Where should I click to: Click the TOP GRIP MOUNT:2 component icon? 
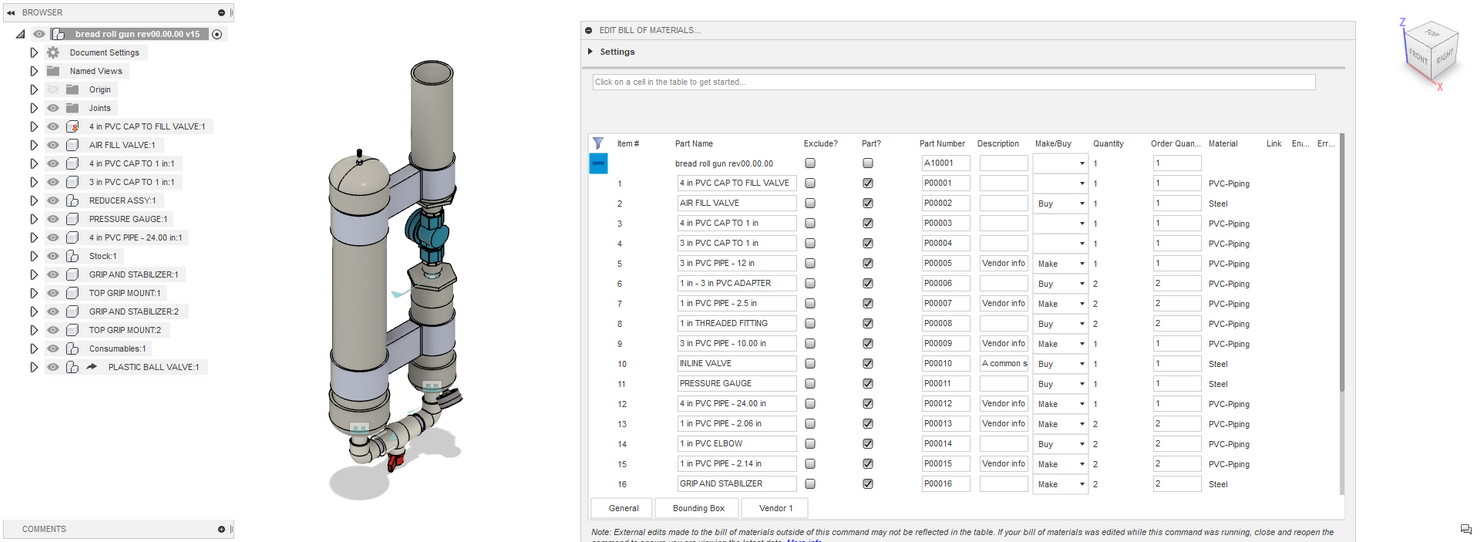coord(72,330)
